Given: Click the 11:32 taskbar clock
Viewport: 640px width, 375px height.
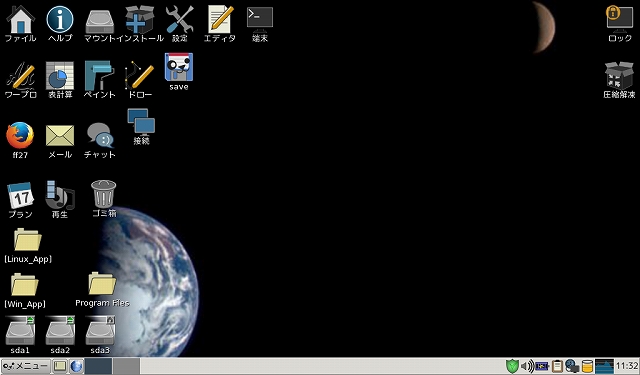Looking at the screenshot, I should click(x=627, y=366).
